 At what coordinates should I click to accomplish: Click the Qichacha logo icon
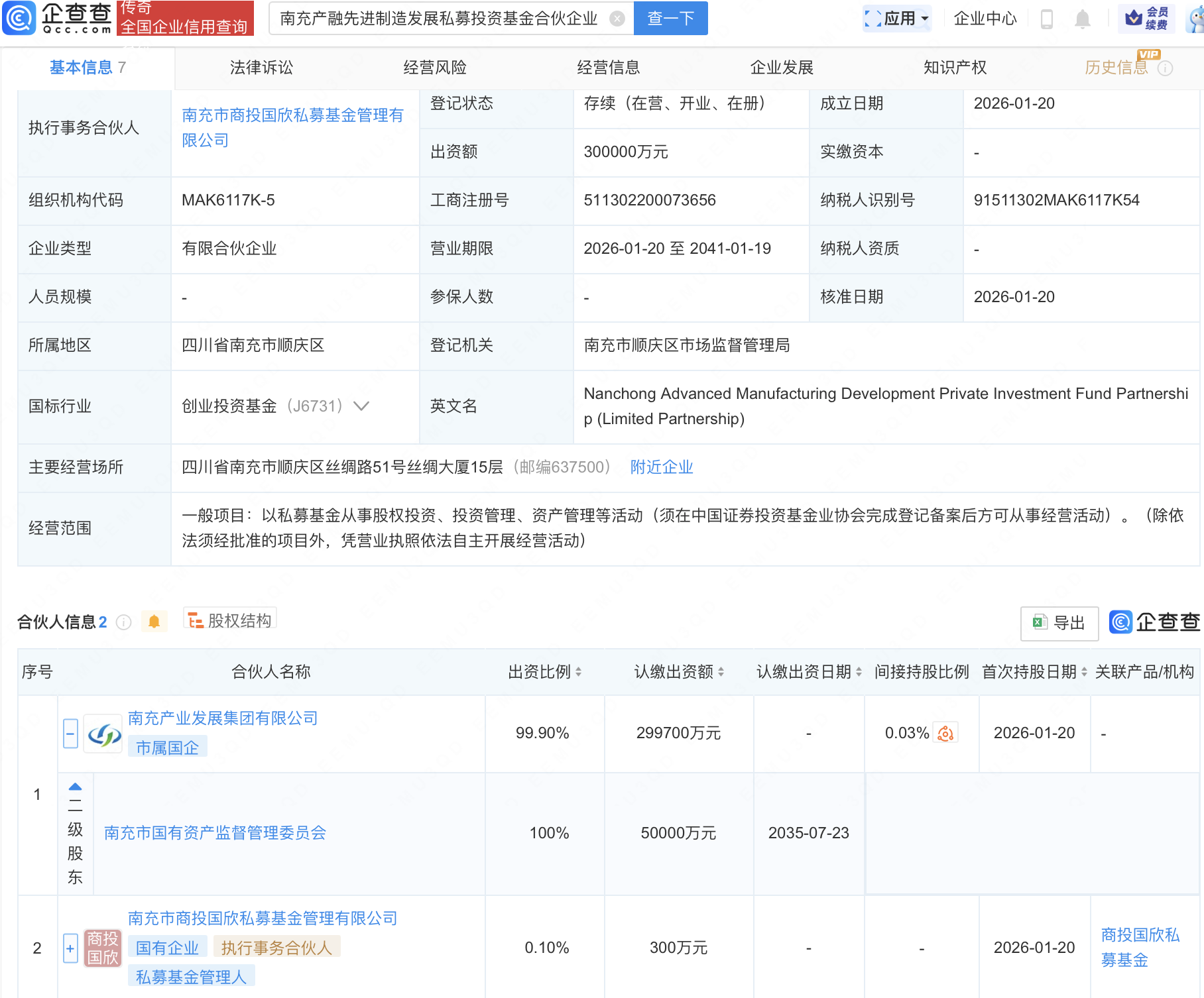19,17
